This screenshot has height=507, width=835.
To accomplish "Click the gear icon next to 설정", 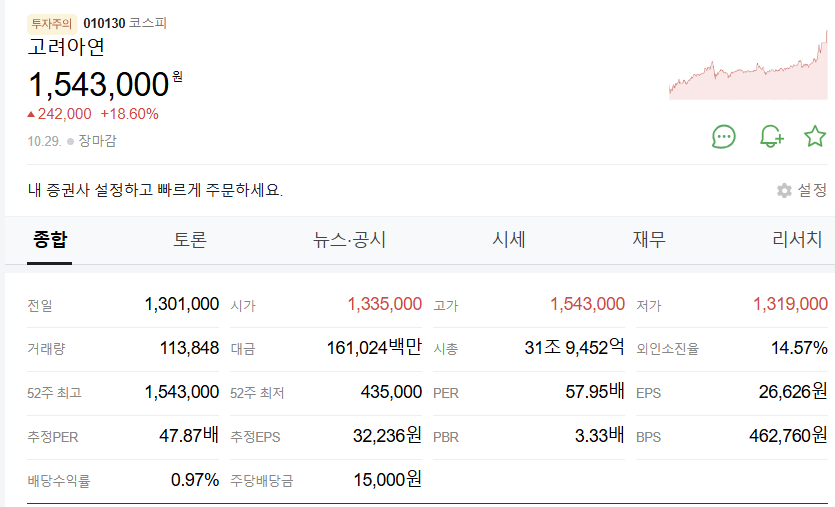I will pyautogui.click(x=784, y=190).
